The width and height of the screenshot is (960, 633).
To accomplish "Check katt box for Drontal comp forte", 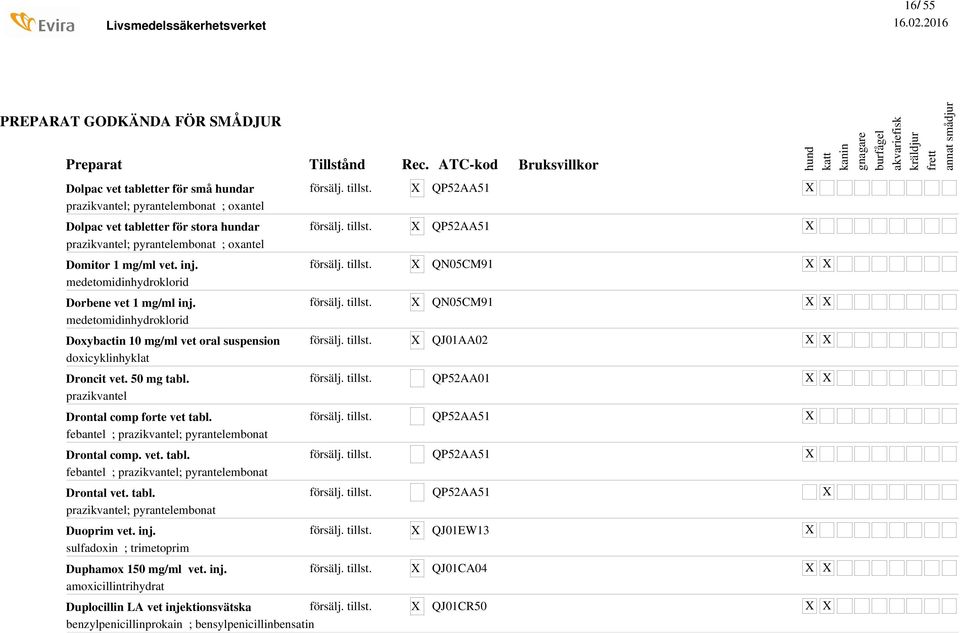I will coord(827,416).
